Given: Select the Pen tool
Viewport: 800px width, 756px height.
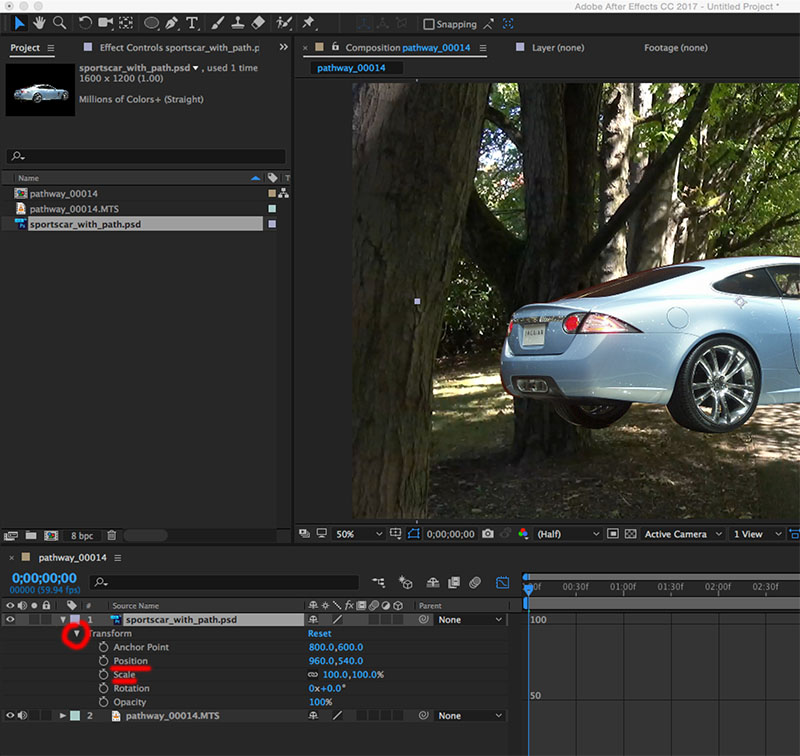Looking at the screenshot, I should tap(172, 23).
